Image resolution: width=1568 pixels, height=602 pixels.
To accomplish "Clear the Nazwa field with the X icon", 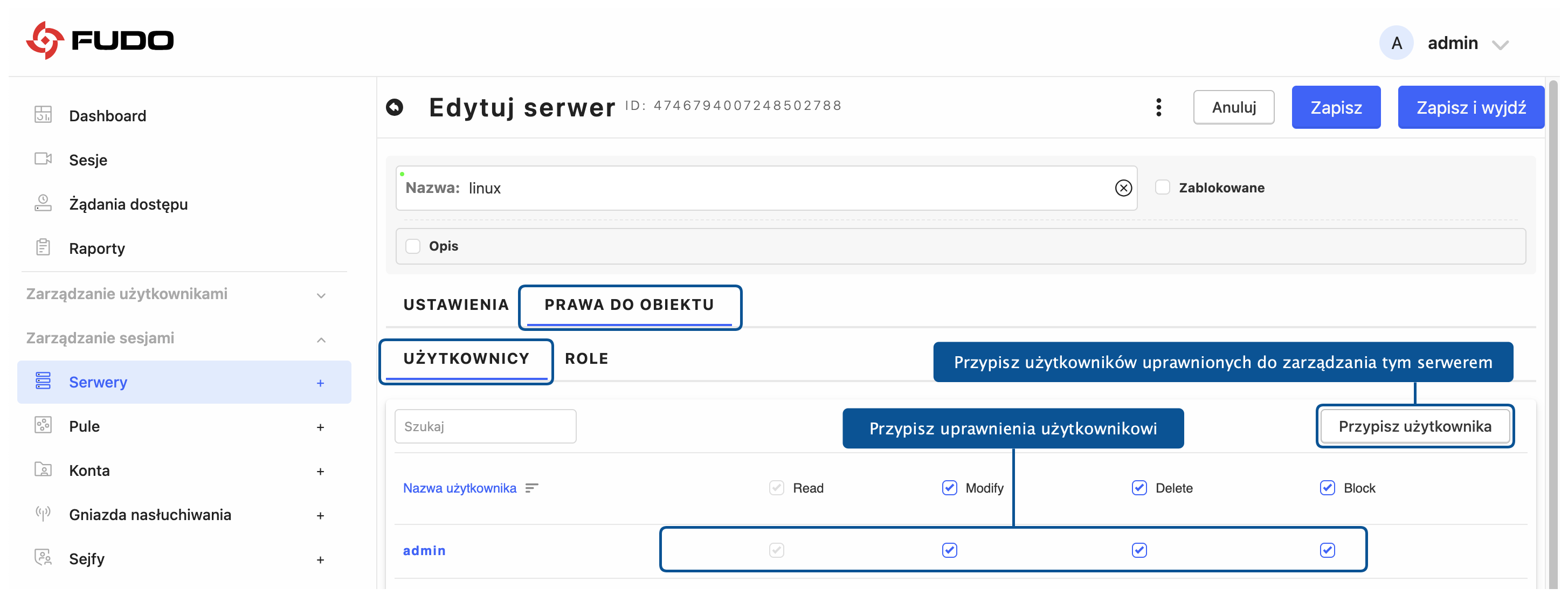I will (x=1123, y=188).
